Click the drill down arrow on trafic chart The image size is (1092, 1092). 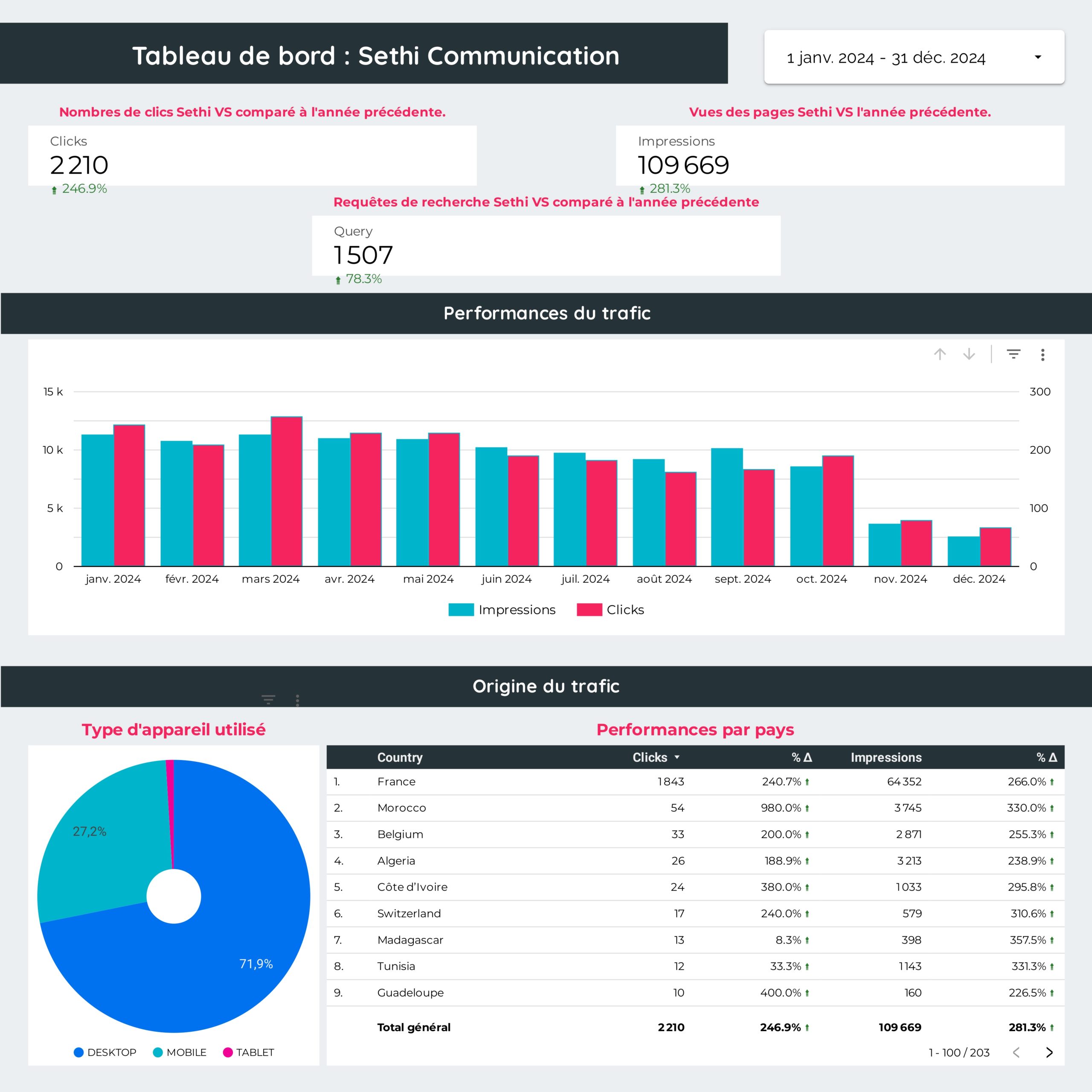tap(969, 354)
